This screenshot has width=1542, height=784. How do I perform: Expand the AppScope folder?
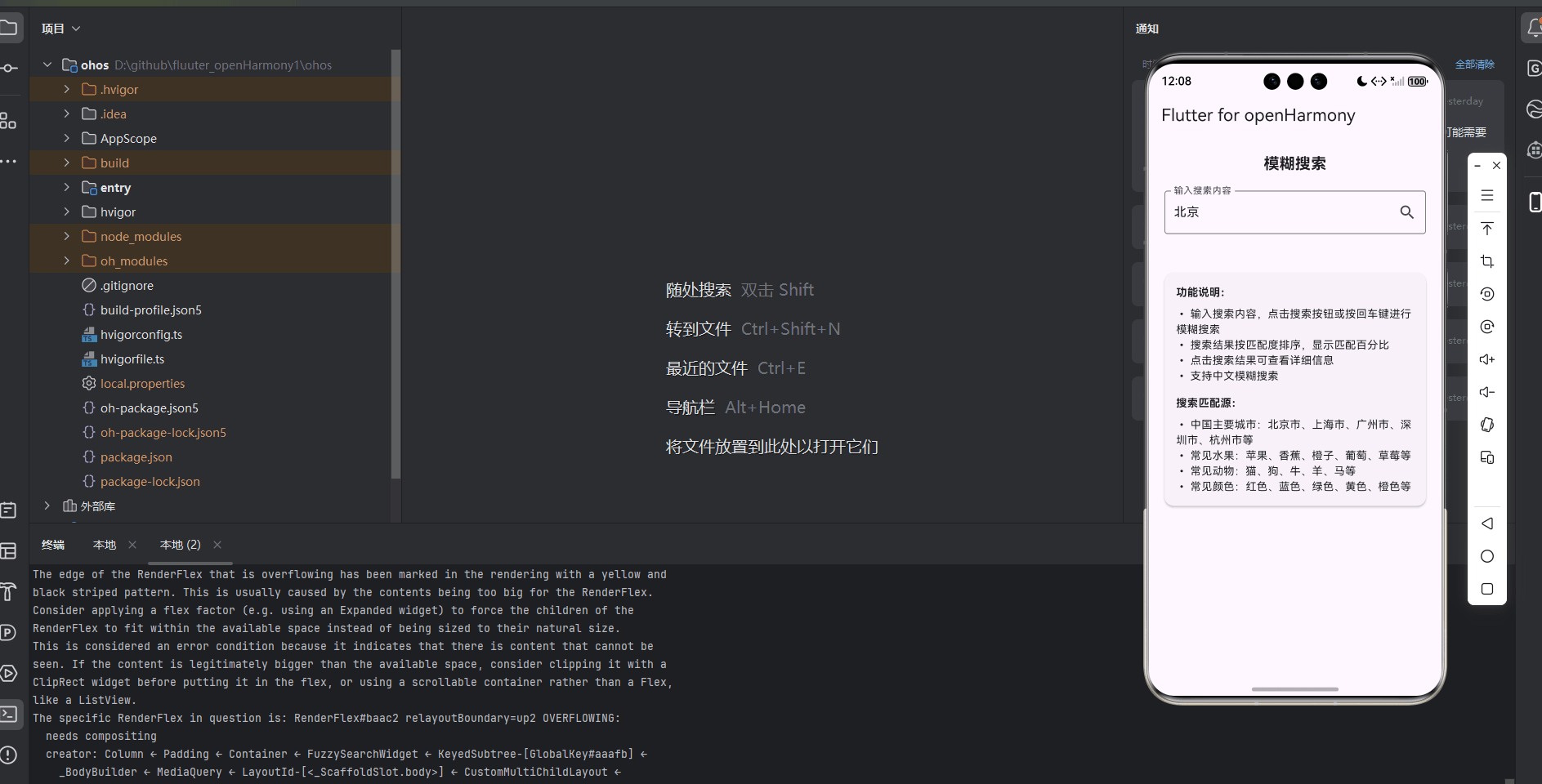pyautogui.click(x=67, y=138)
